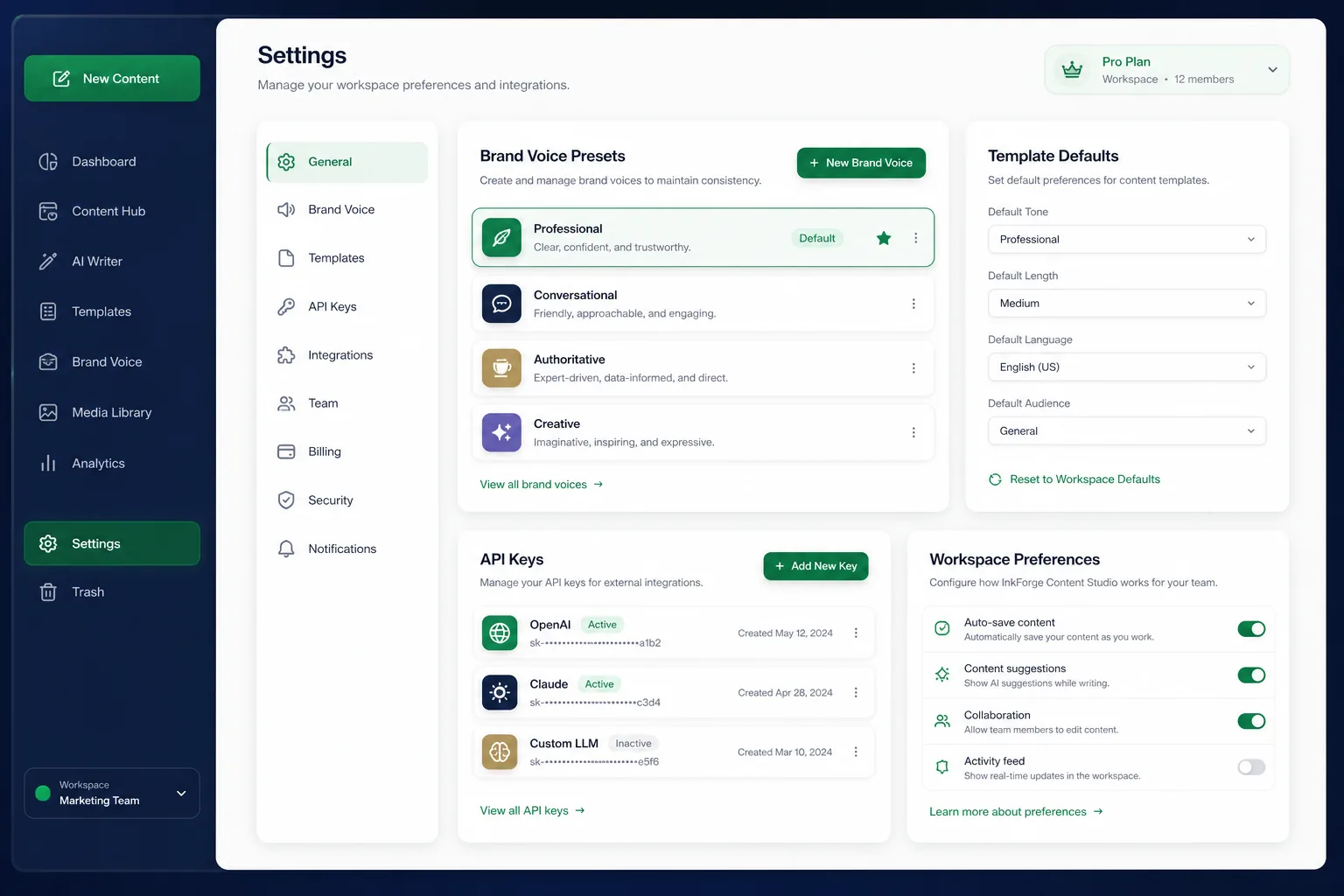1344x896 pixels.
Task: Click the OpenAI globe icon
Action: 500,633
